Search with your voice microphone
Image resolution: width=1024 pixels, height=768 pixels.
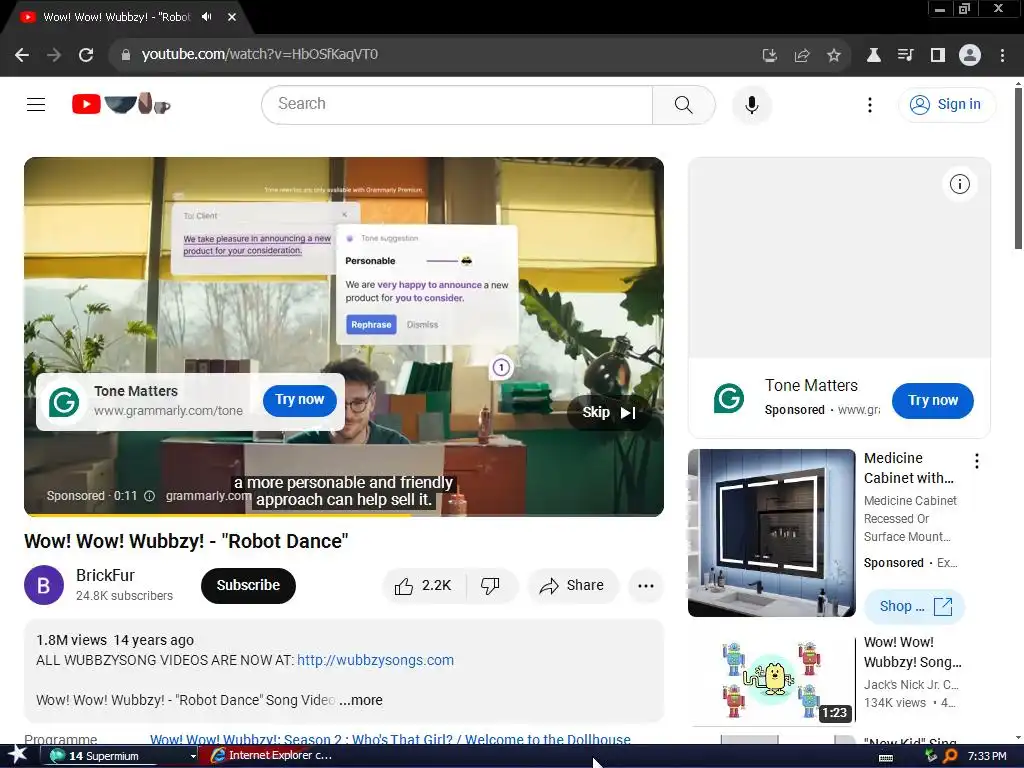pos(752,104)
